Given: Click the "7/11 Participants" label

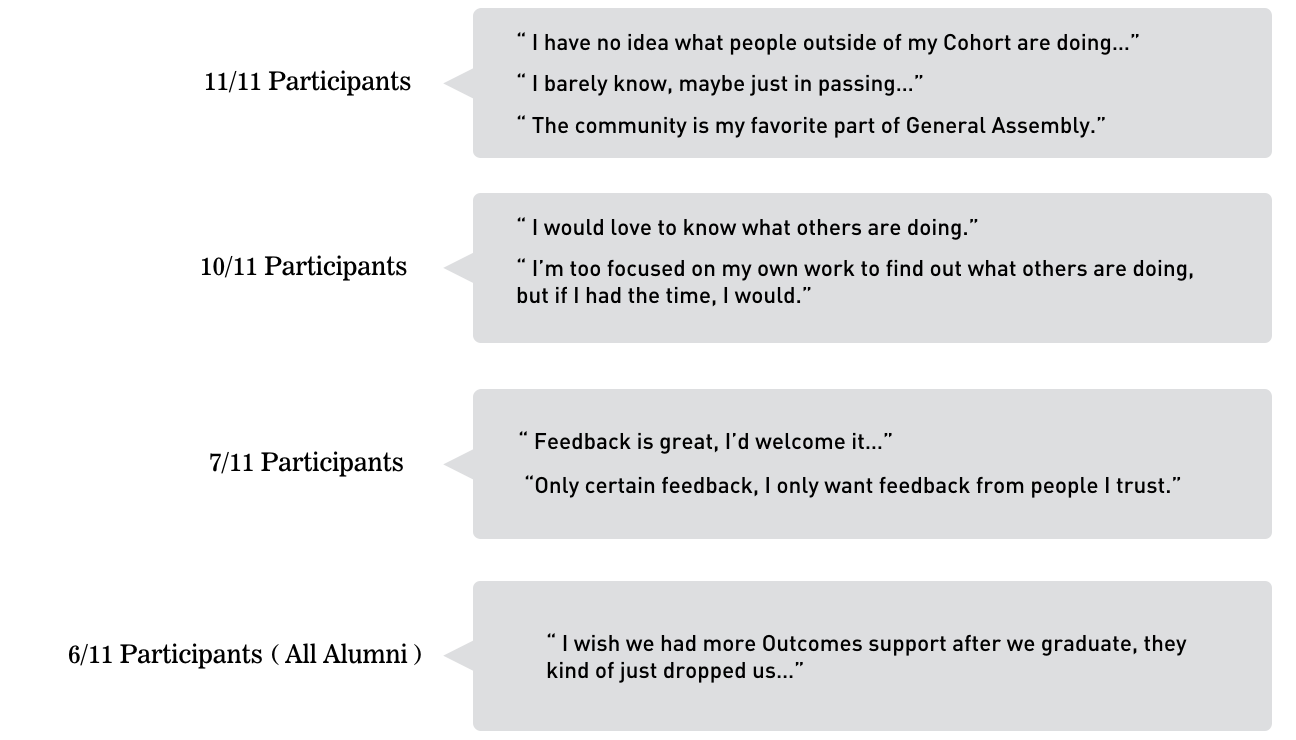Looking at the screenshot, I should pos(306,463).
